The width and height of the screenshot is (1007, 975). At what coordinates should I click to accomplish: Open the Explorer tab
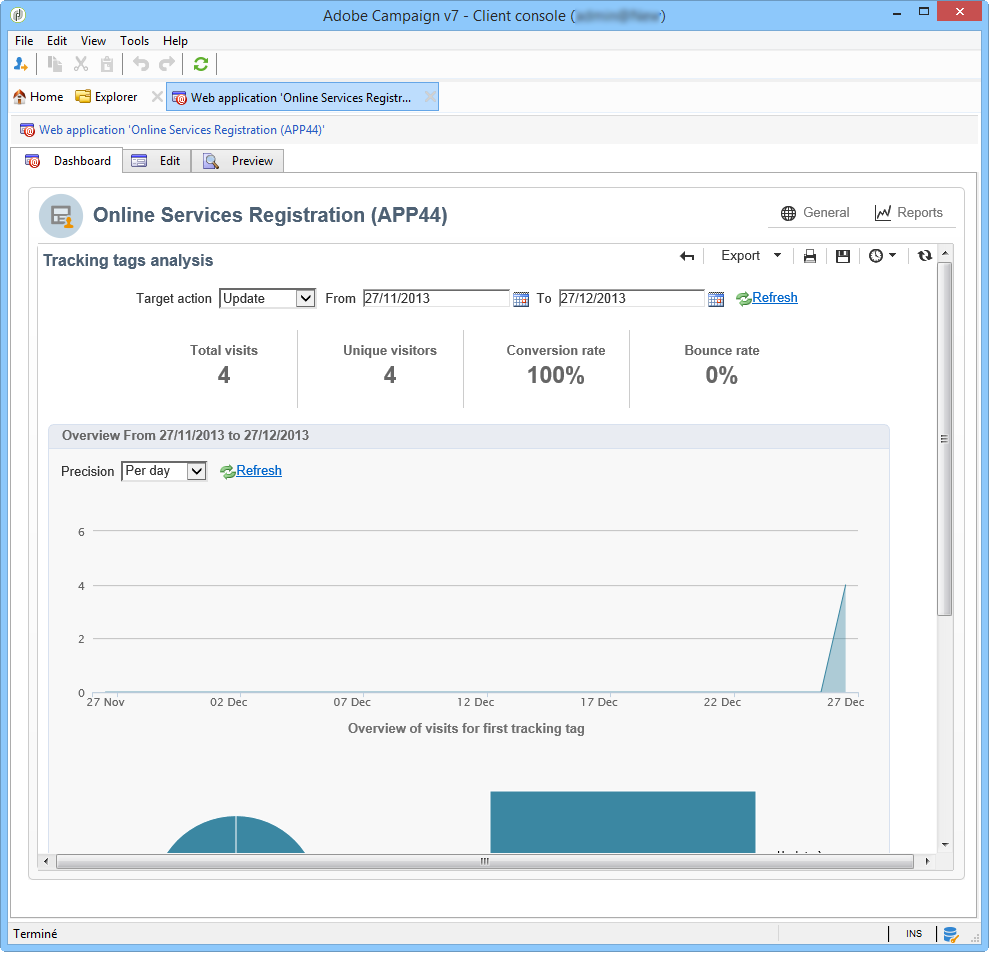click(x=106, y=97)
